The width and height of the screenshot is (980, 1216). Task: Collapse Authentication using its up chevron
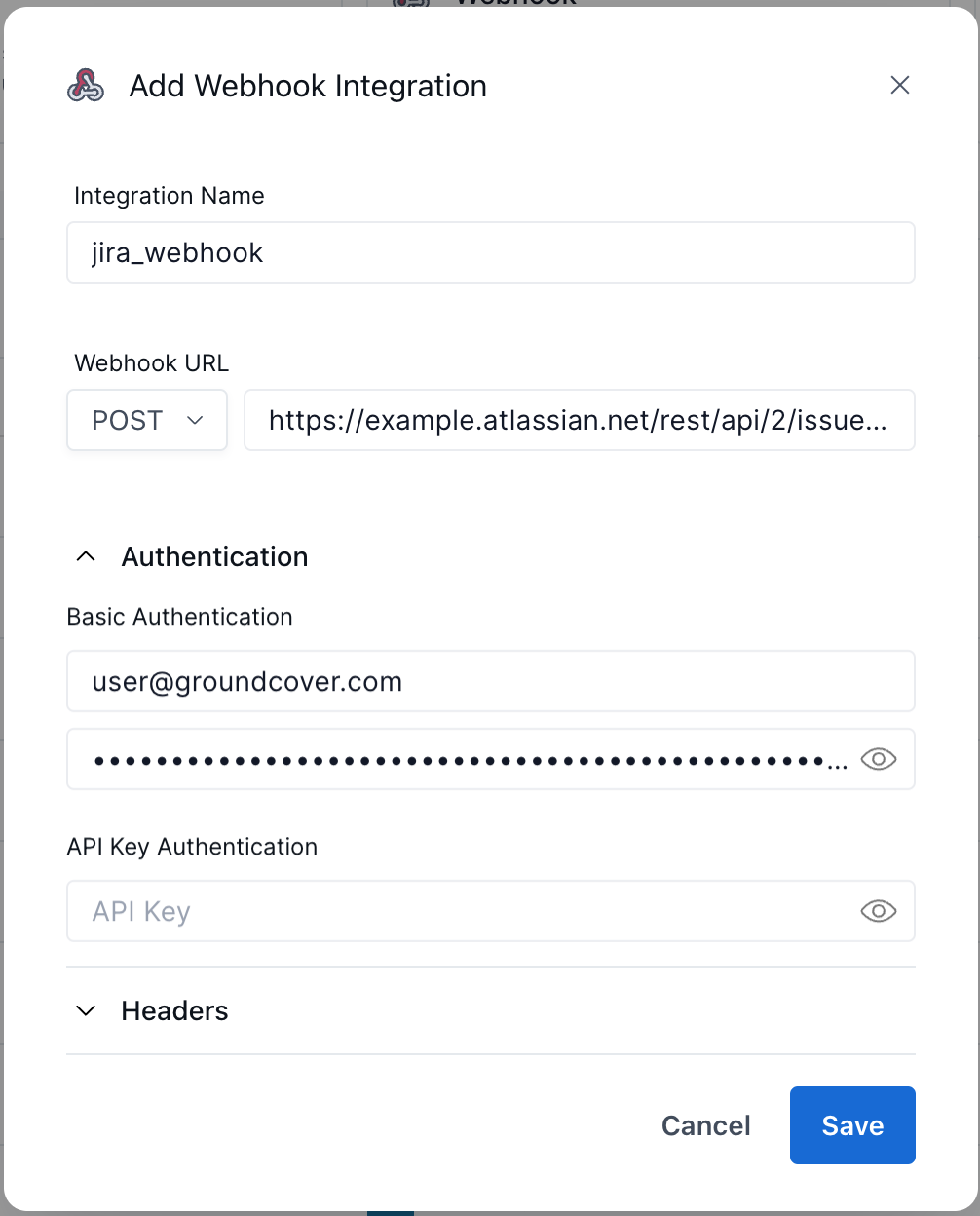pyautogui.click(x=86, y=556)
